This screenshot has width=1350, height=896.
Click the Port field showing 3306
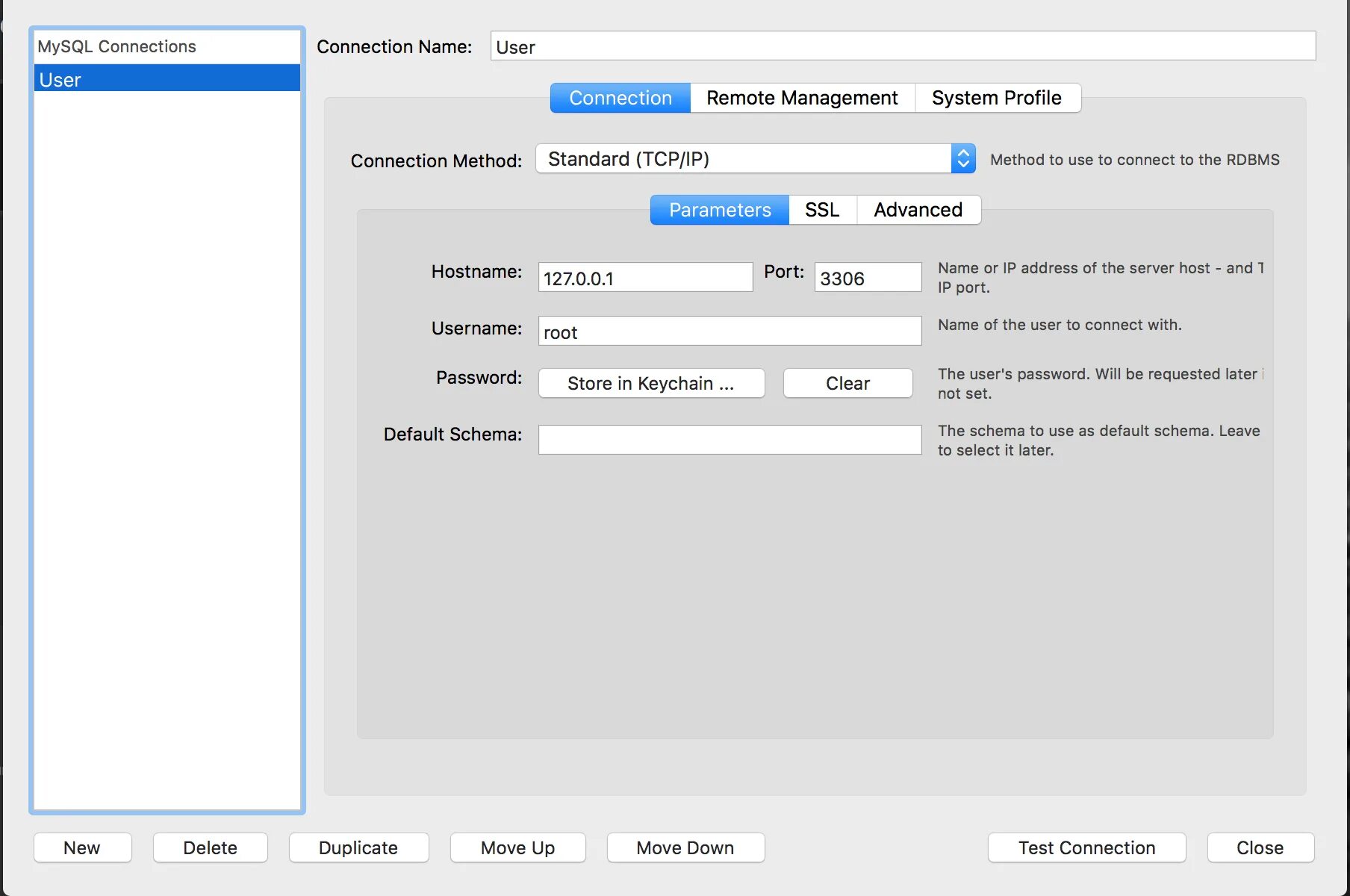(868, 278)
